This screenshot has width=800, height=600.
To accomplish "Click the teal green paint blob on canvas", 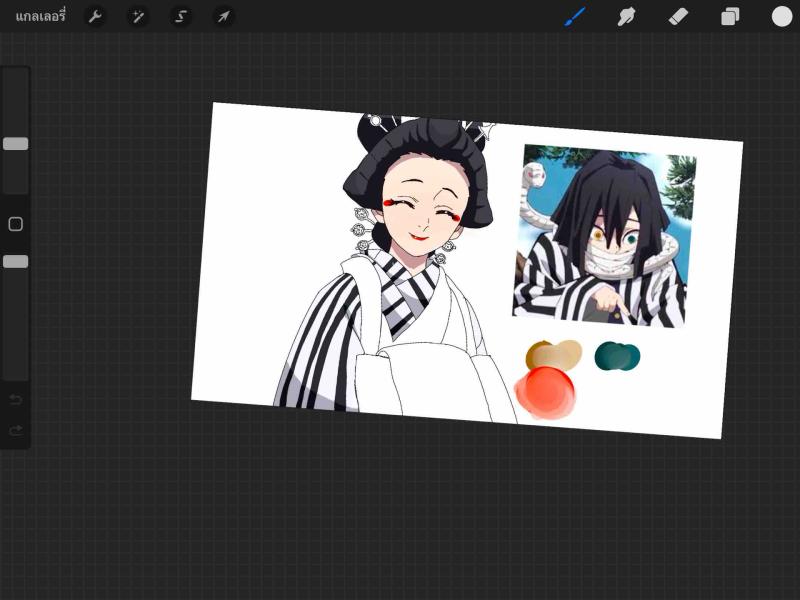I will coord(617,356).
